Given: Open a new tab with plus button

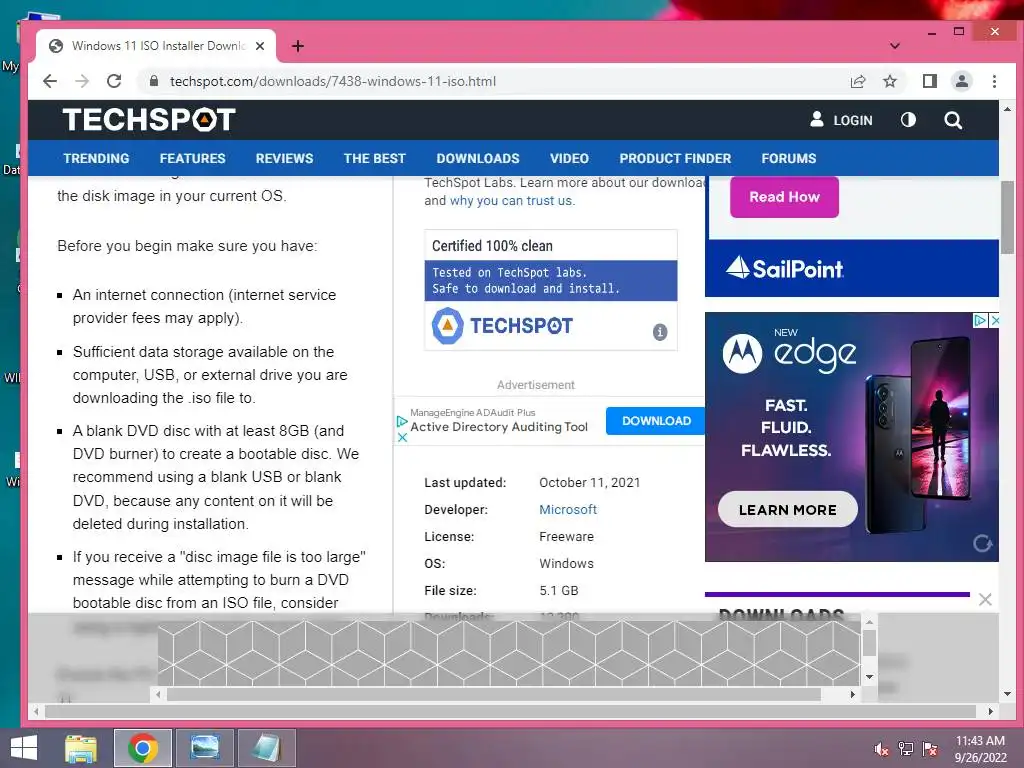Looking at the screenshot, I should 298,46.
